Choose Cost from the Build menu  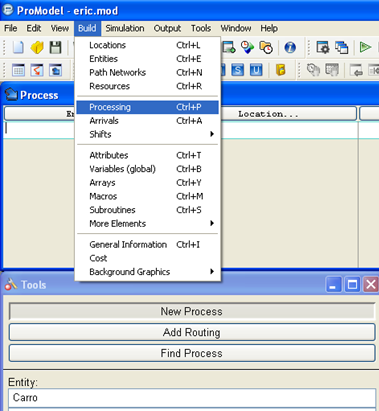147,258
